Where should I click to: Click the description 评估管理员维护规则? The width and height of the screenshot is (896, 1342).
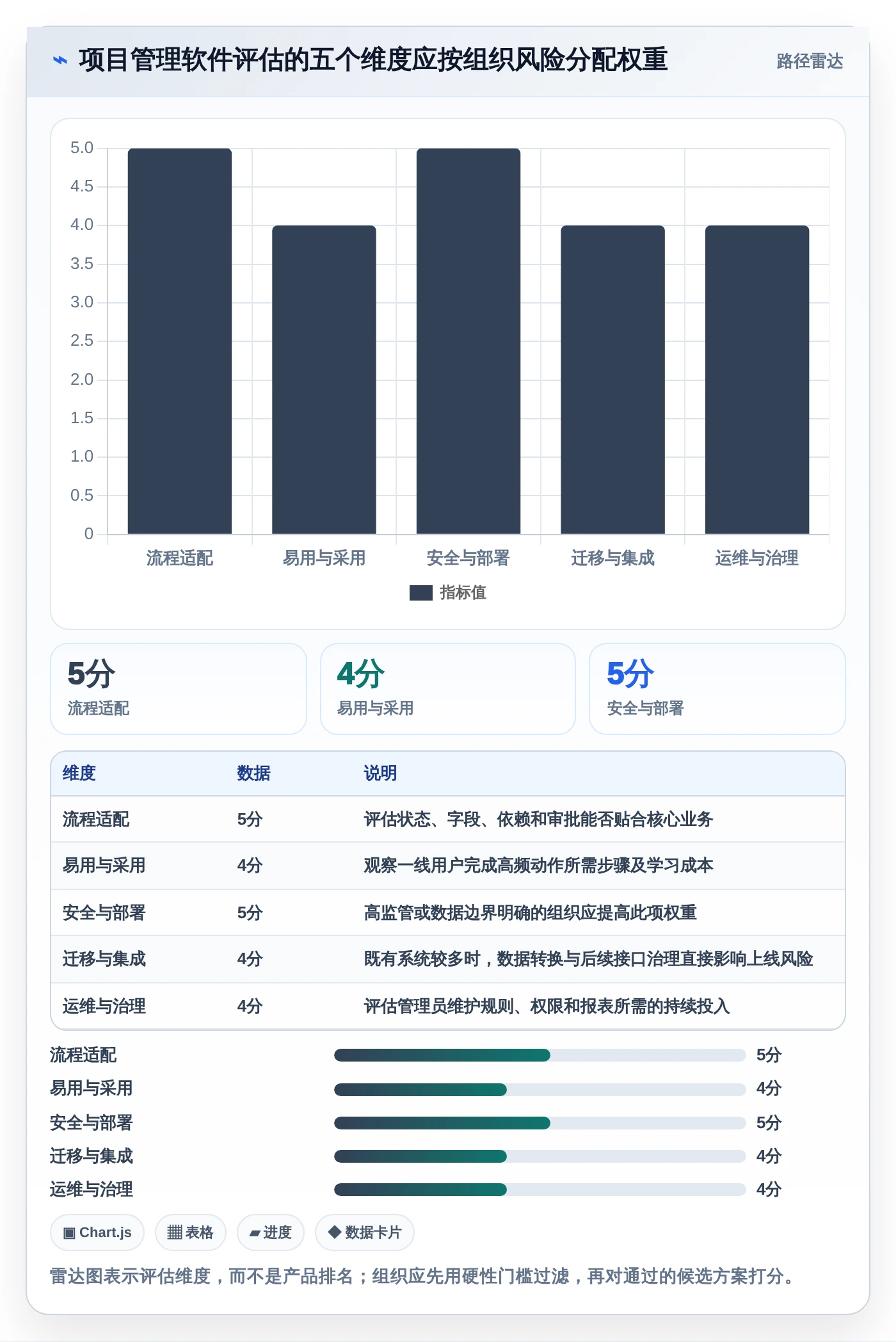(547, 1006)
